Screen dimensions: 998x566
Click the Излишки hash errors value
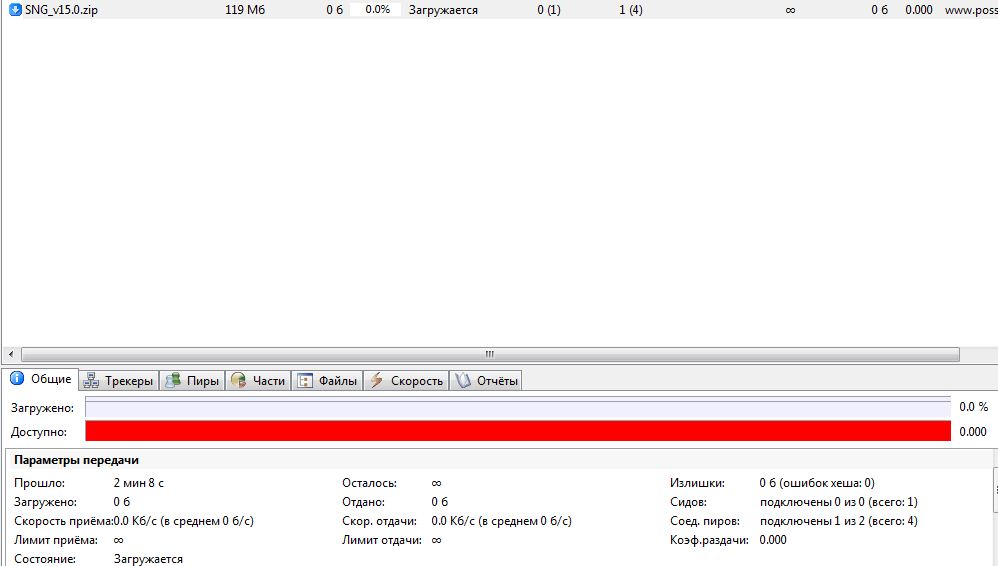pyautogui.click(x=817, y=483)
